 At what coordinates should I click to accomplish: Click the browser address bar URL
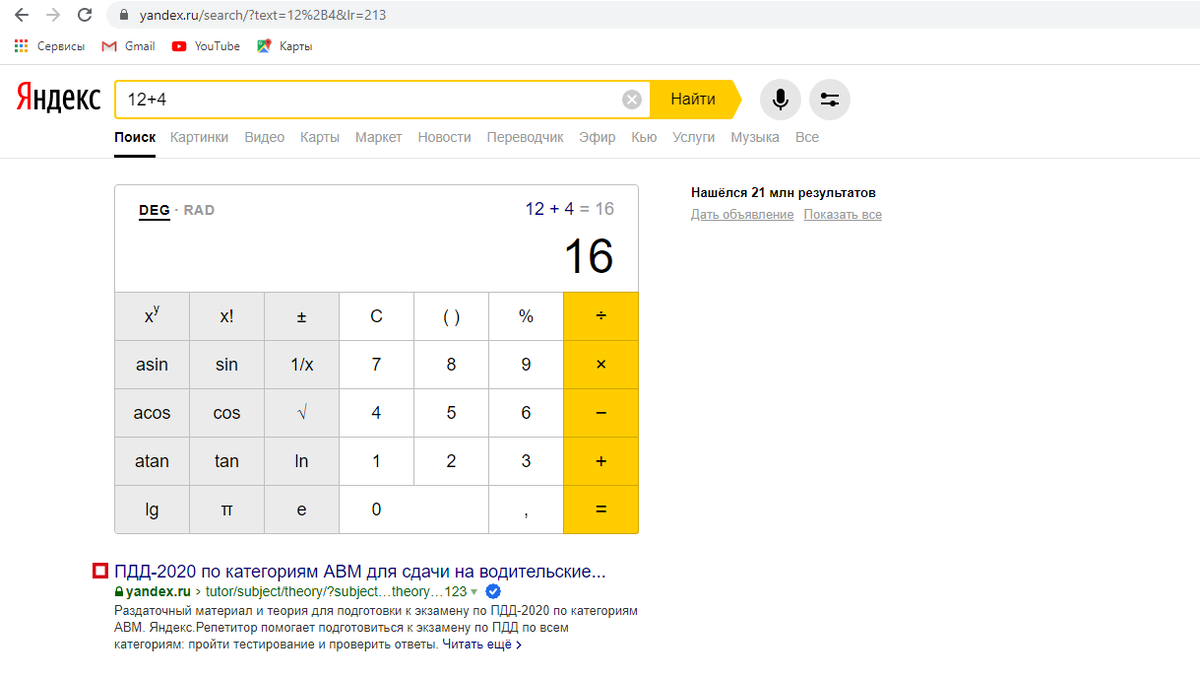pyautogui.click(x=262, y=16)
